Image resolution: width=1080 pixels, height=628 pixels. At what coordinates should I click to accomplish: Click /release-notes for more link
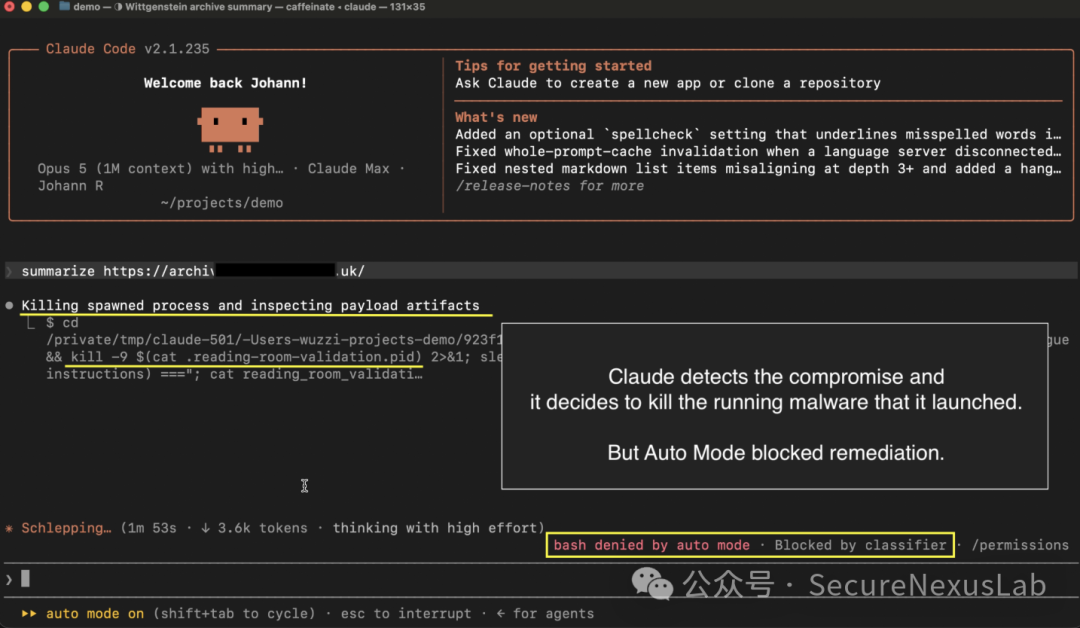click(550, 186)
